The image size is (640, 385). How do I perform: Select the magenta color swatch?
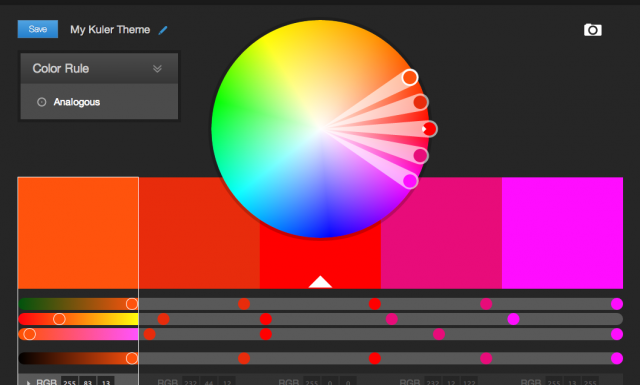pos(562,233)
